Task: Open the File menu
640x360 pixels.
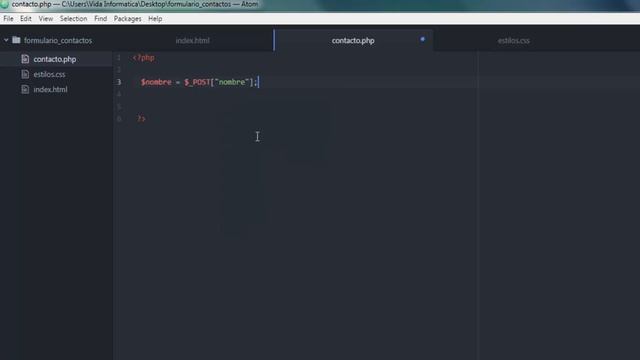Action: click(8, 19)
